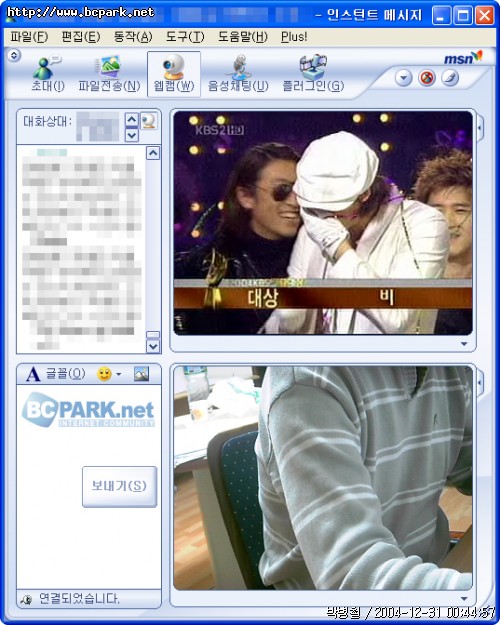Click the top webcam video showing KBS2
This screenshot has height=625, width=500.
coord(323,223)
